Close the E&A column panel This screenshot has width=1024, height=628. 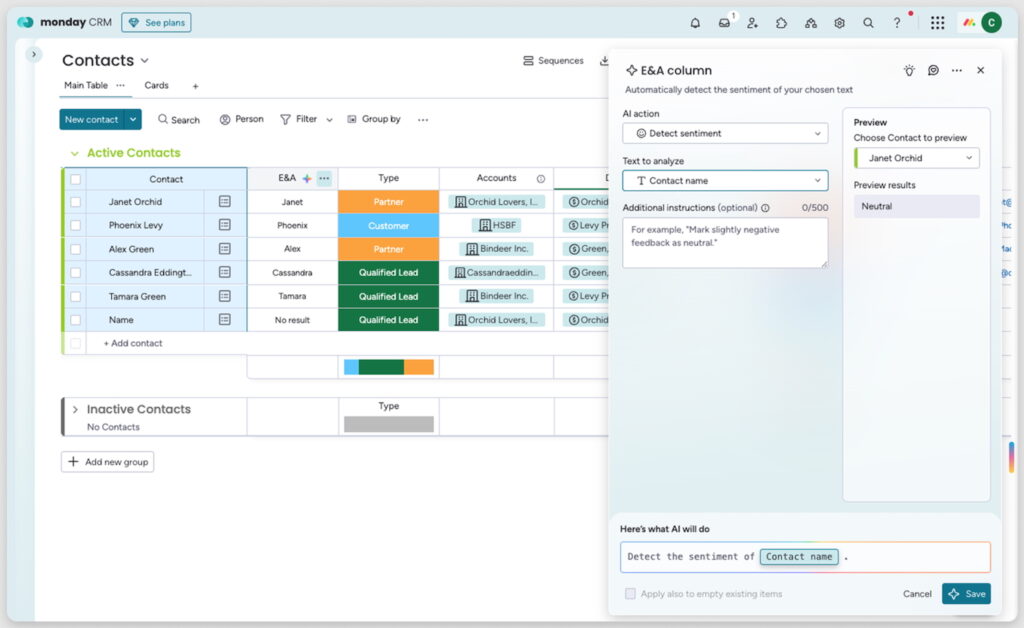[980, 71]
